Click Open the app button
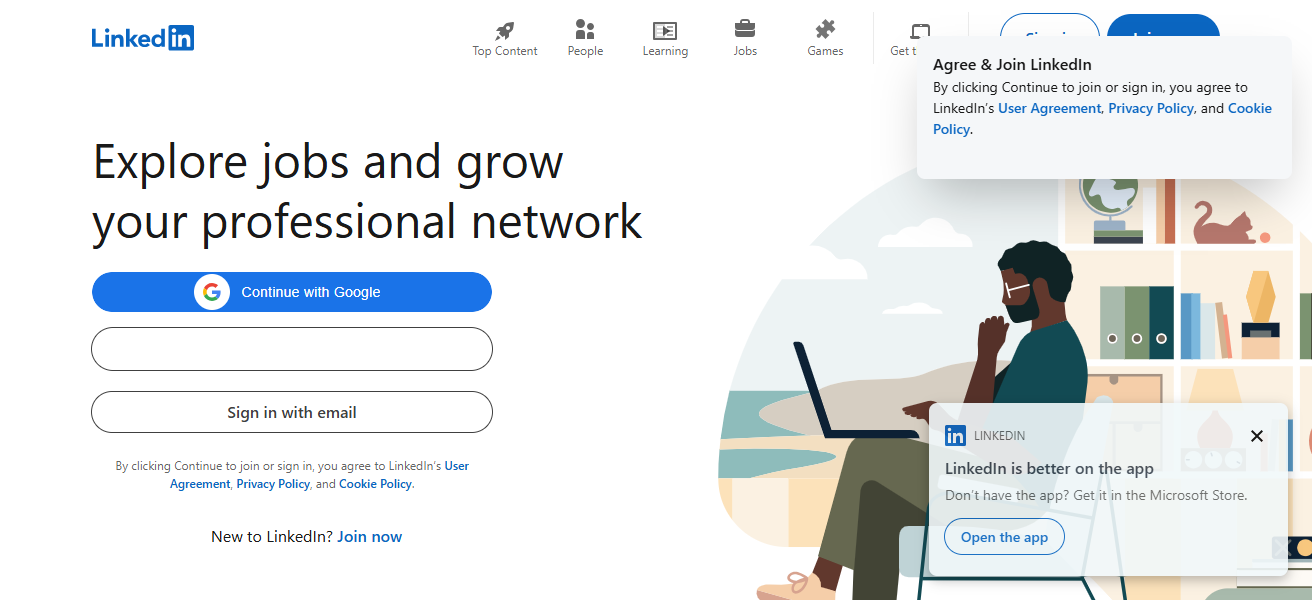1312x600 pixels. [1004, 537]
